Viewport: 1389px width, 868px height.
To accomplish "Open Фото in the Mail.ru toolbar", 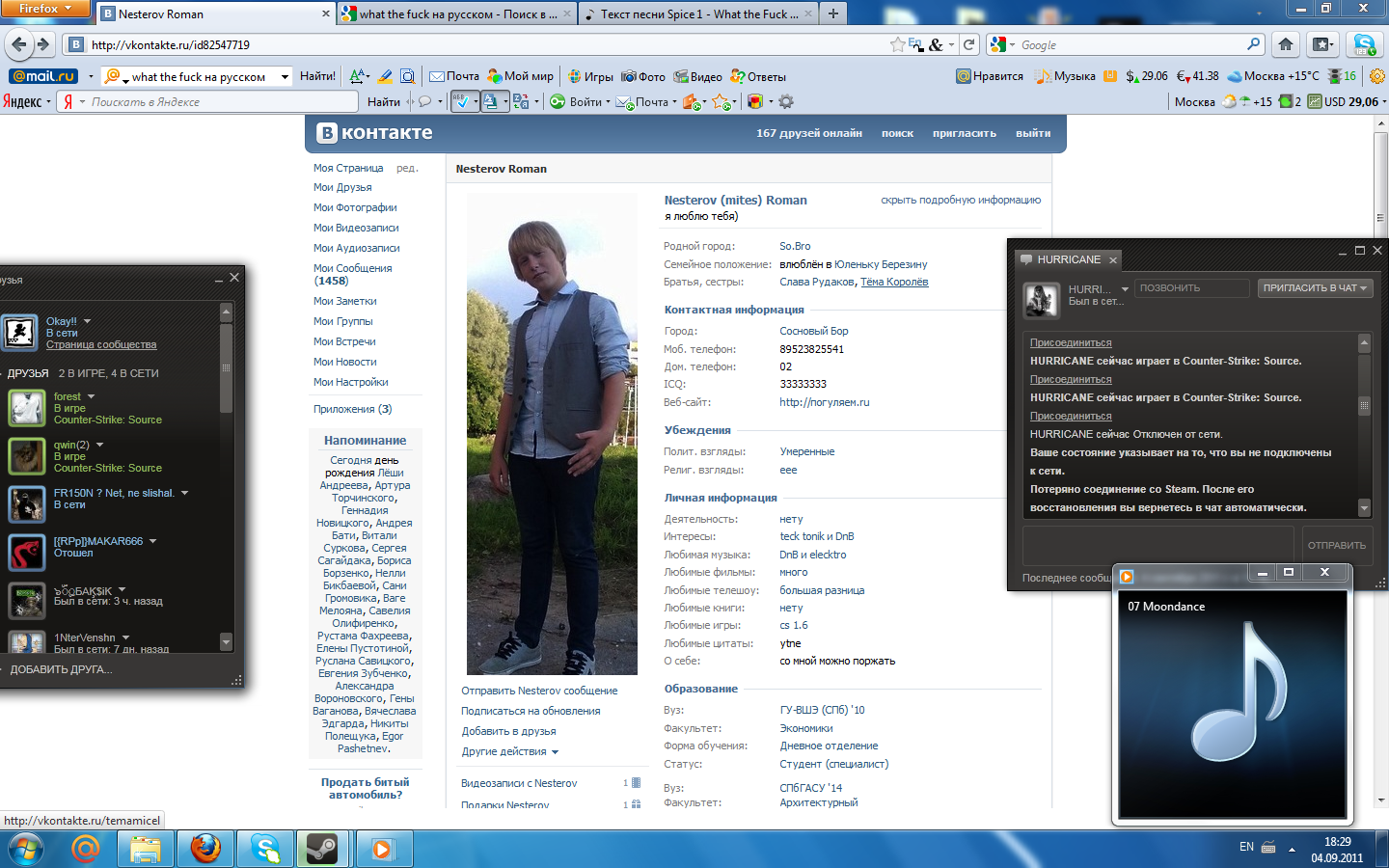I will click(x=643, y=76).
